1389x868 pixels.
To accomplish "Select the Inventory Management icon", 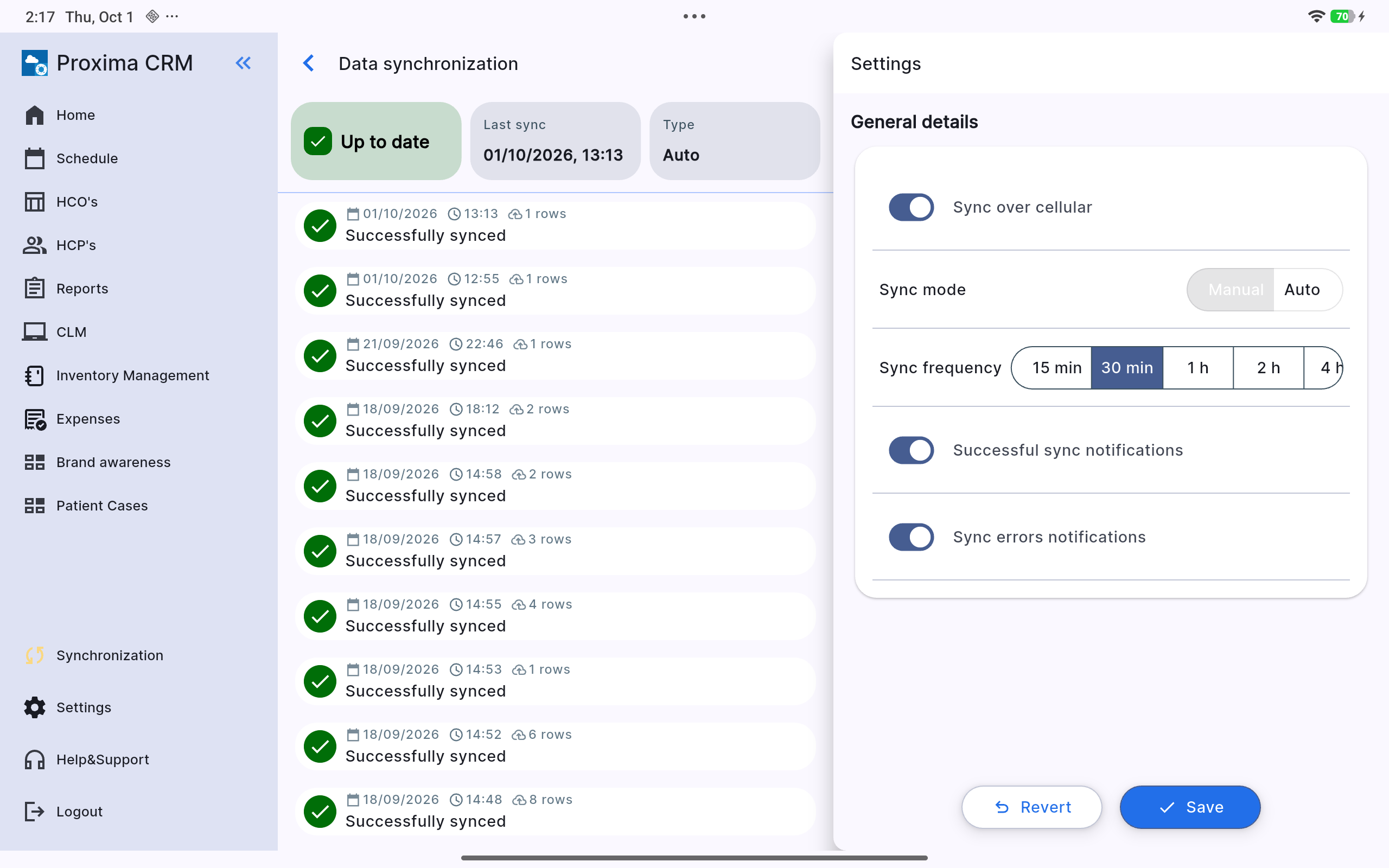I will pos(34,375).
